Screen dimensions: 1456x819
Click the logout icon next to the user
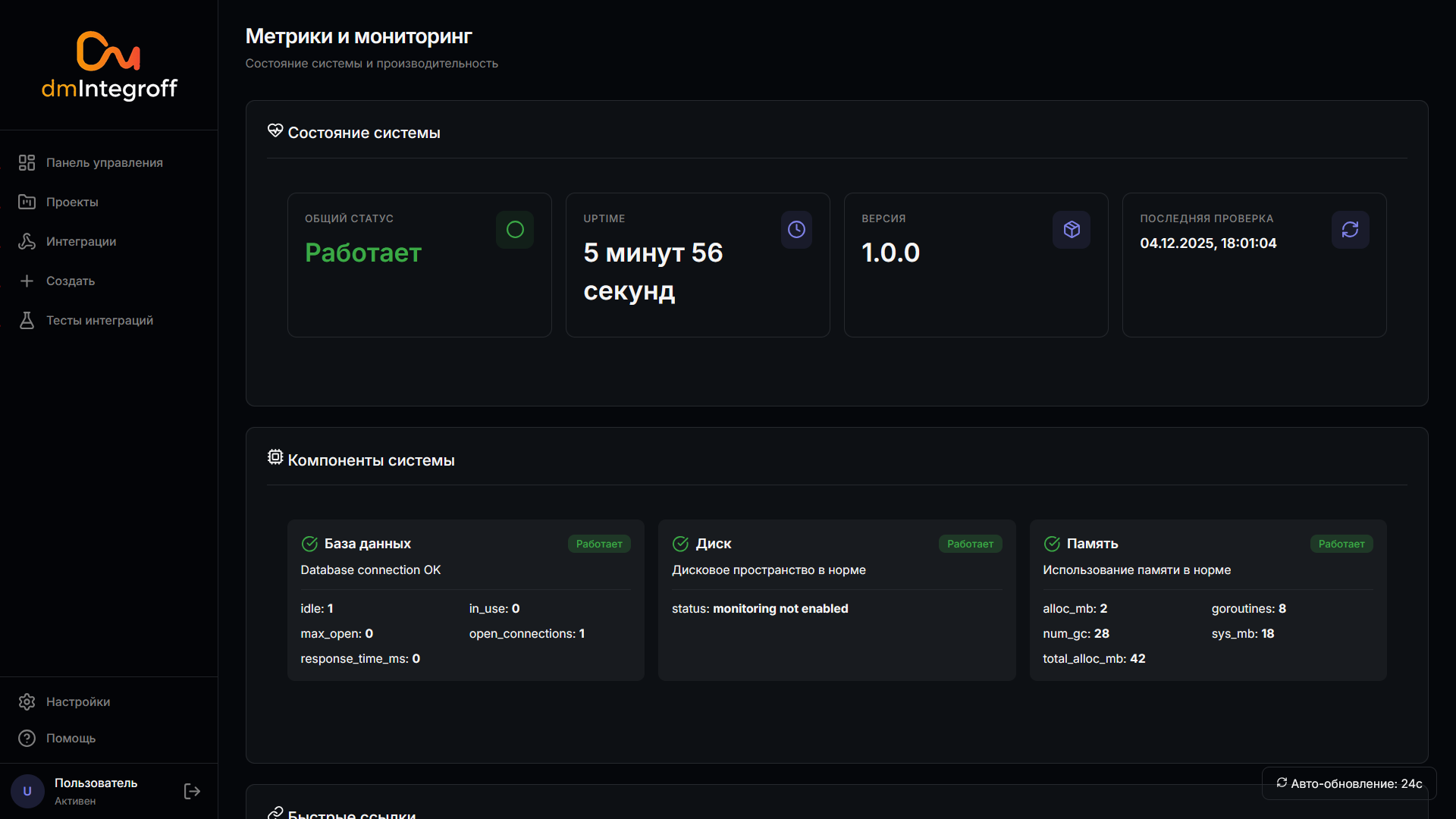[192, 791]
